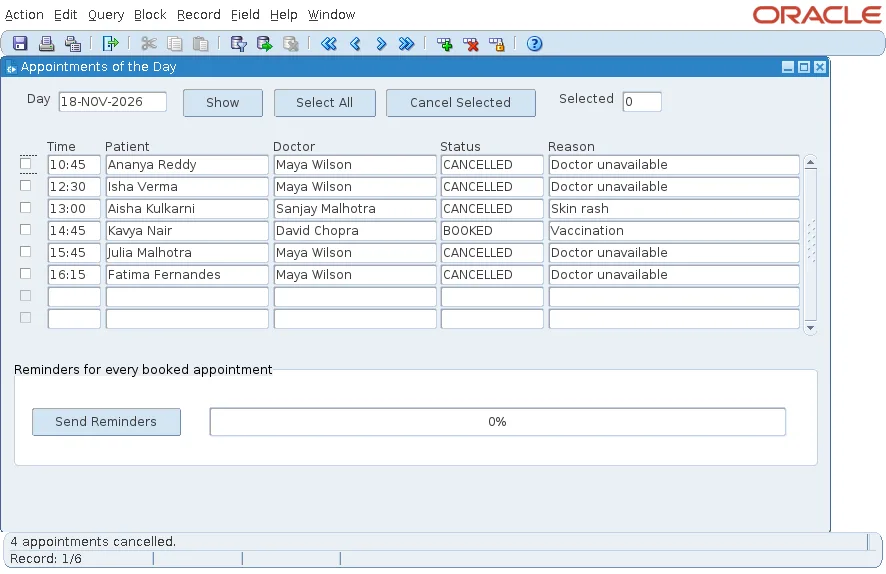Select checkbox for Aisha Kulkarni row

pyautogui.click(x=25, y=208)
